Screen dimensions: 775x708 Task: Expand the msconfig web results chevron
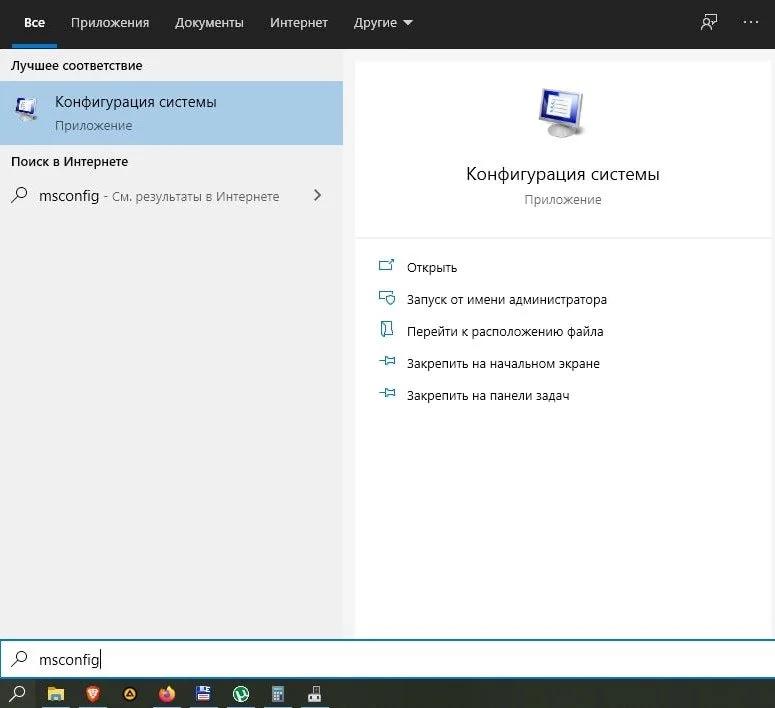pyautogui.click(x=317, y=195)
